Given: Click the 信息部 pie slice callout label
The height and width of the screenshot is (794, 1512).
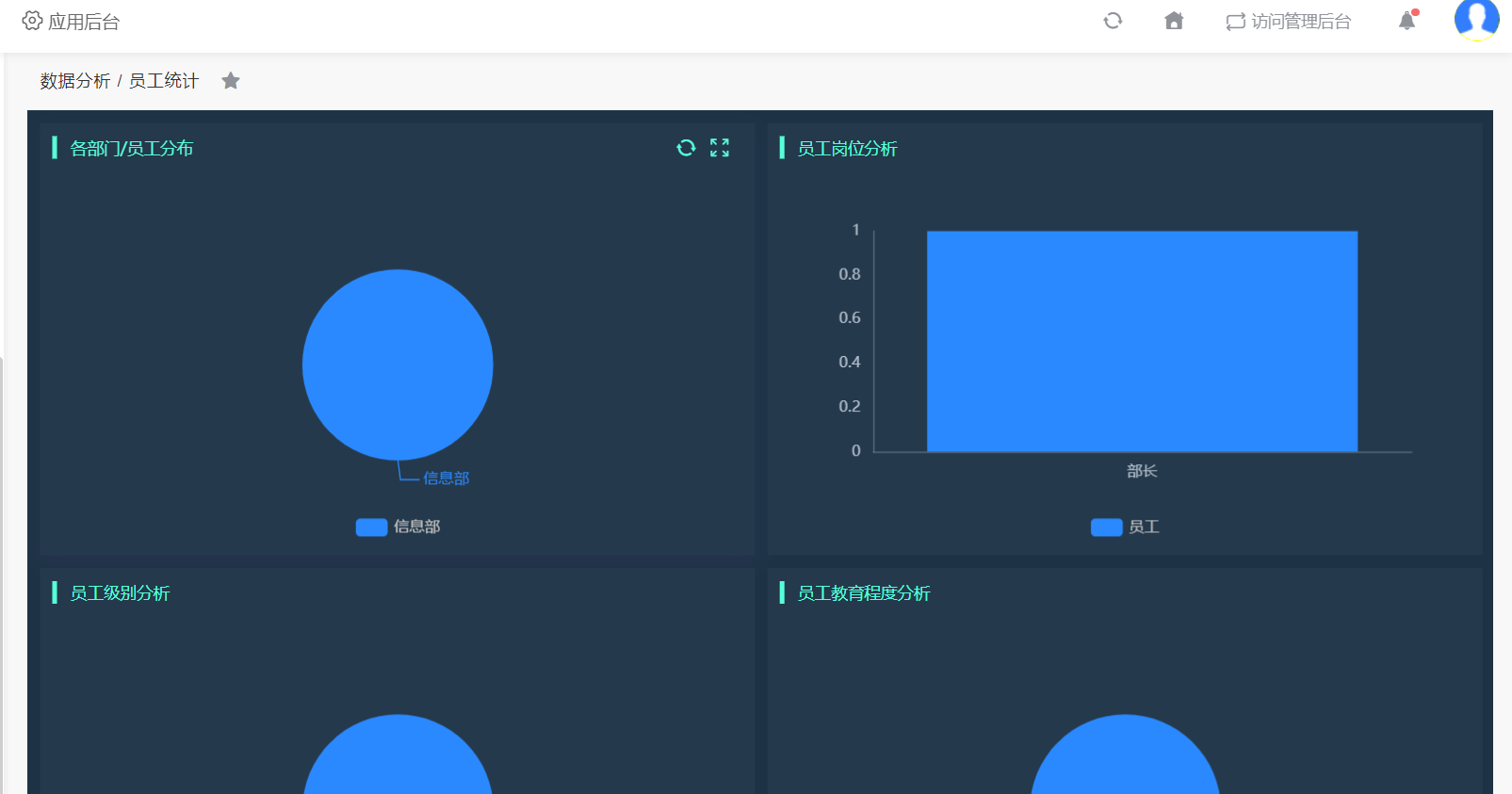Looking at the screenshot, I should pyautogui.click(x=447, y=478).
